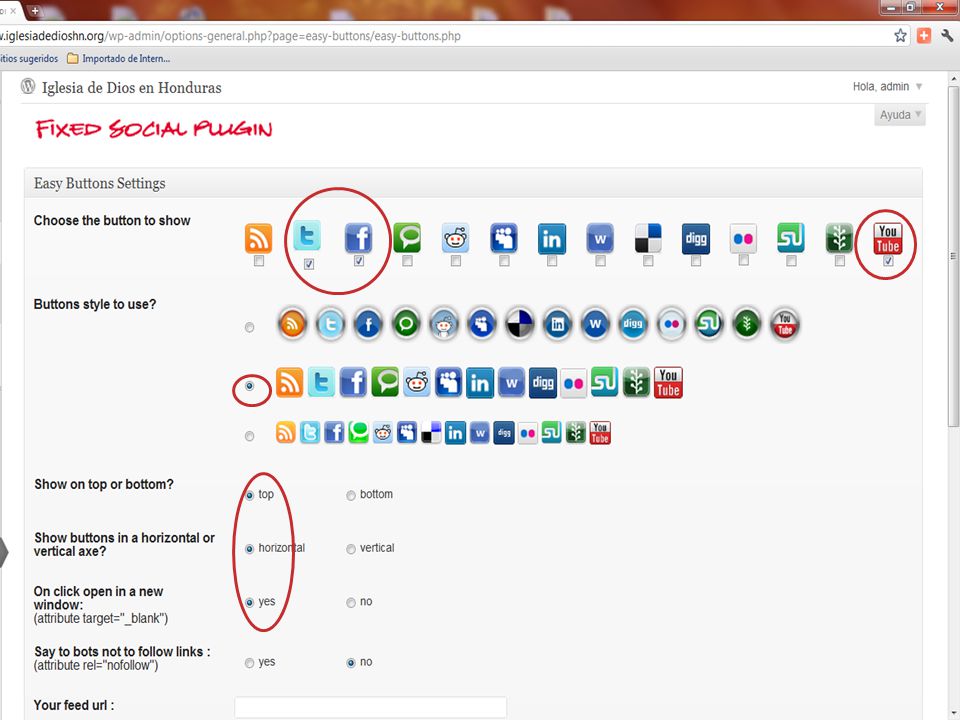960x720 pixels.
Task: Click the small YouTube icon in third style row
Action: (x=600, y=433)
